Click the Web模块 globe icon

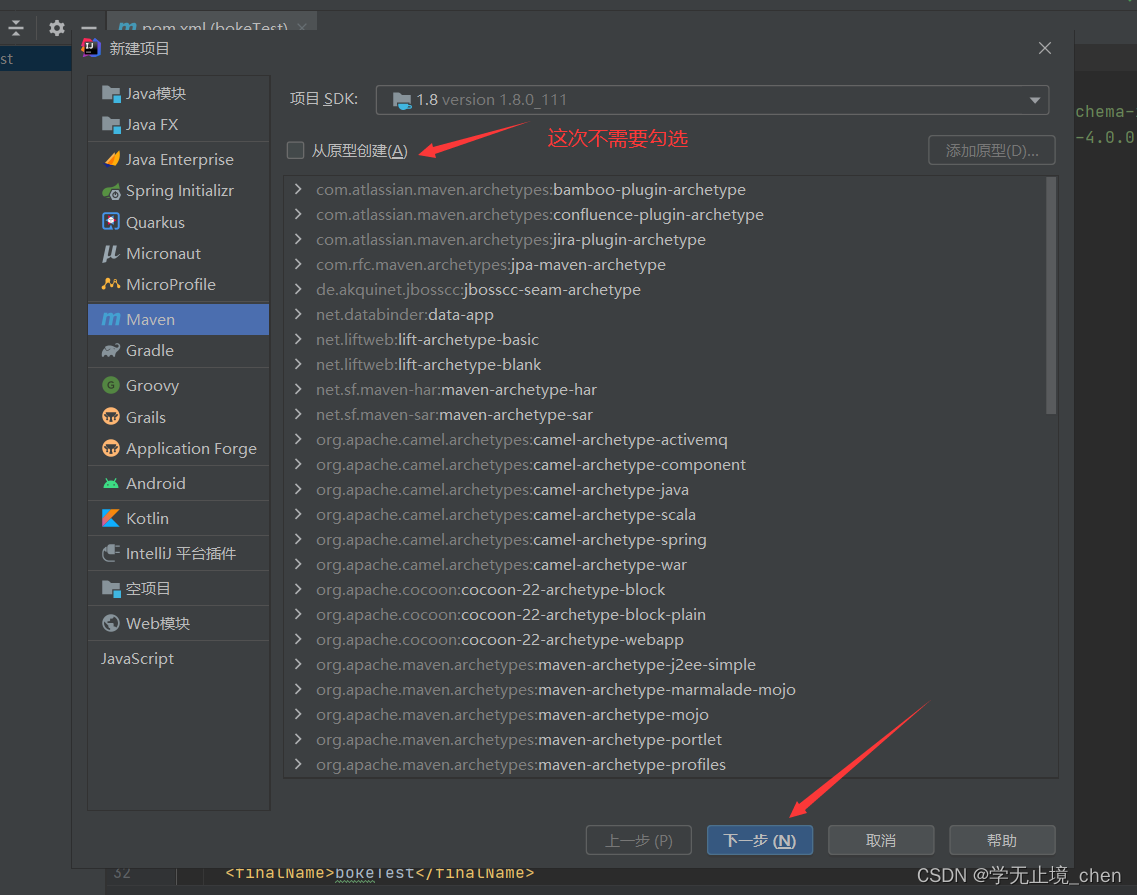[x=111, y=623]
